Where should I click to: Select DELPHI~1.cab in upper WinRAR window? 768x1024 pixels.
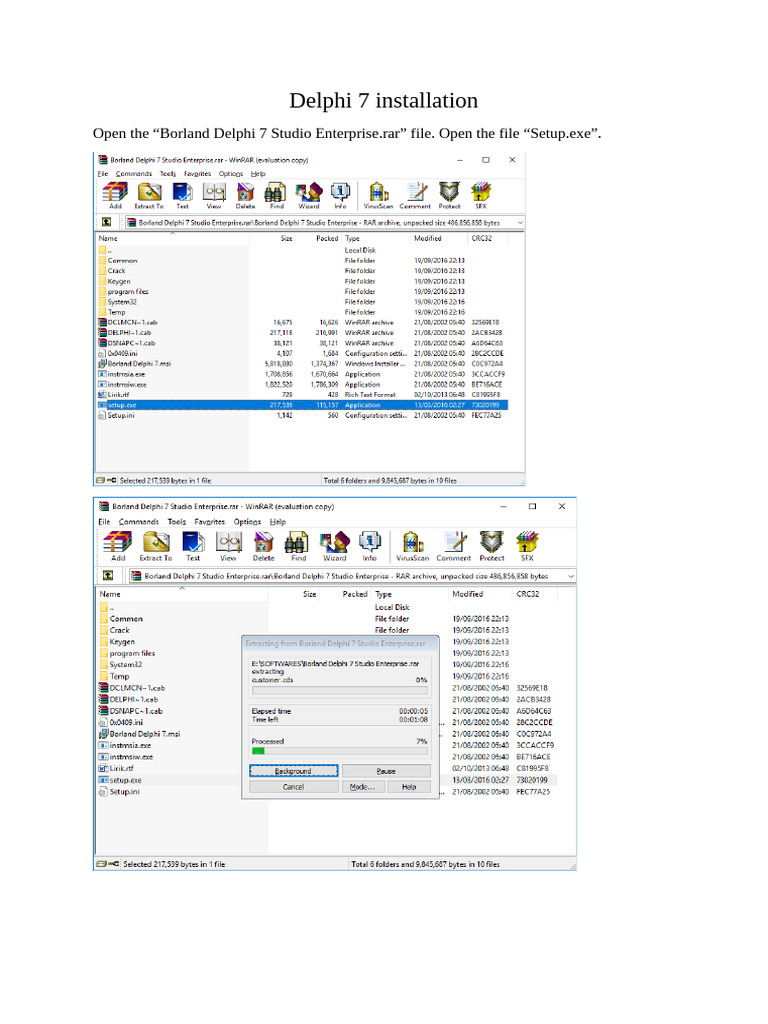pos(129,332)
